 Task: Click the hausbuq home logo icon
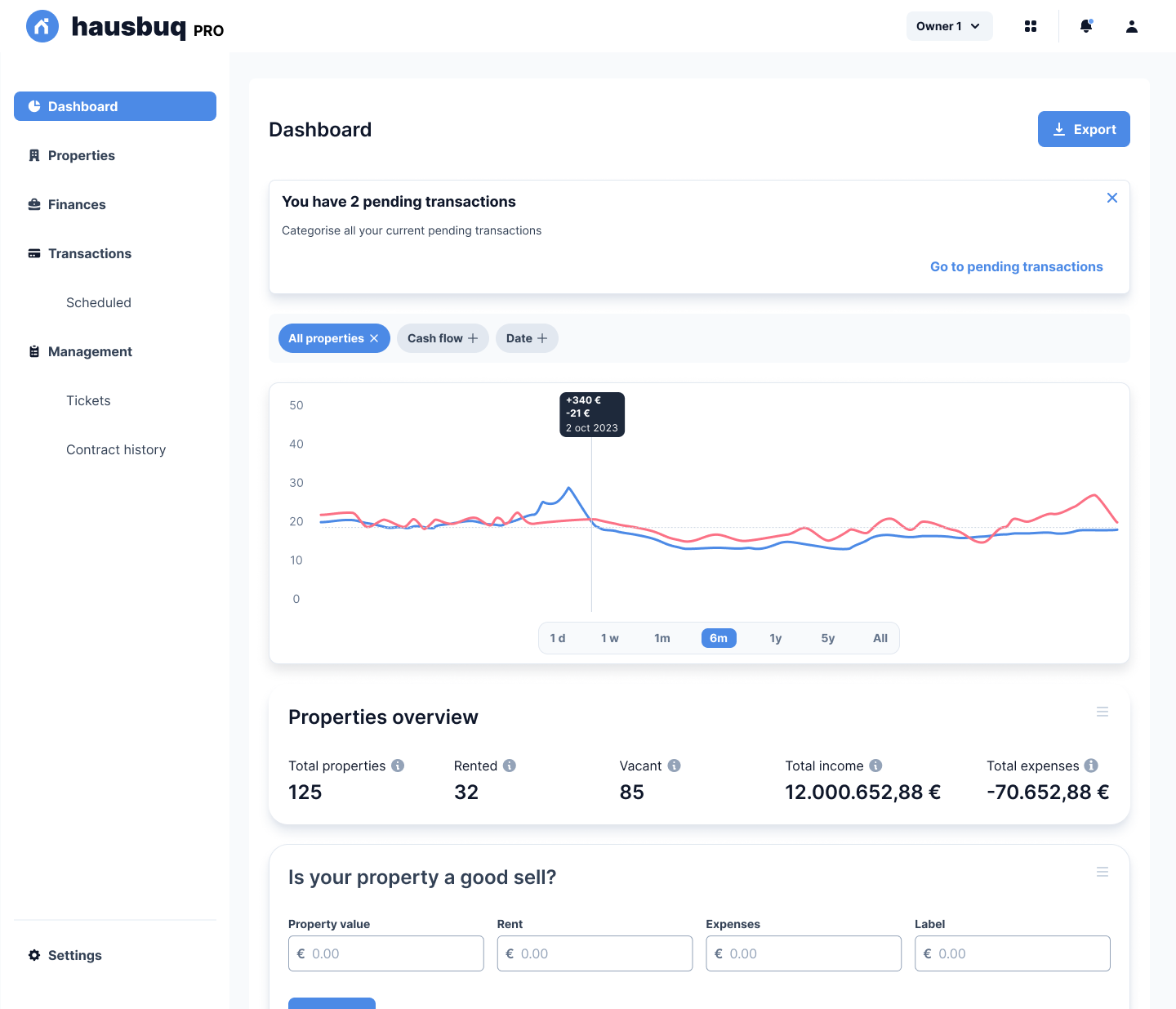42,26
